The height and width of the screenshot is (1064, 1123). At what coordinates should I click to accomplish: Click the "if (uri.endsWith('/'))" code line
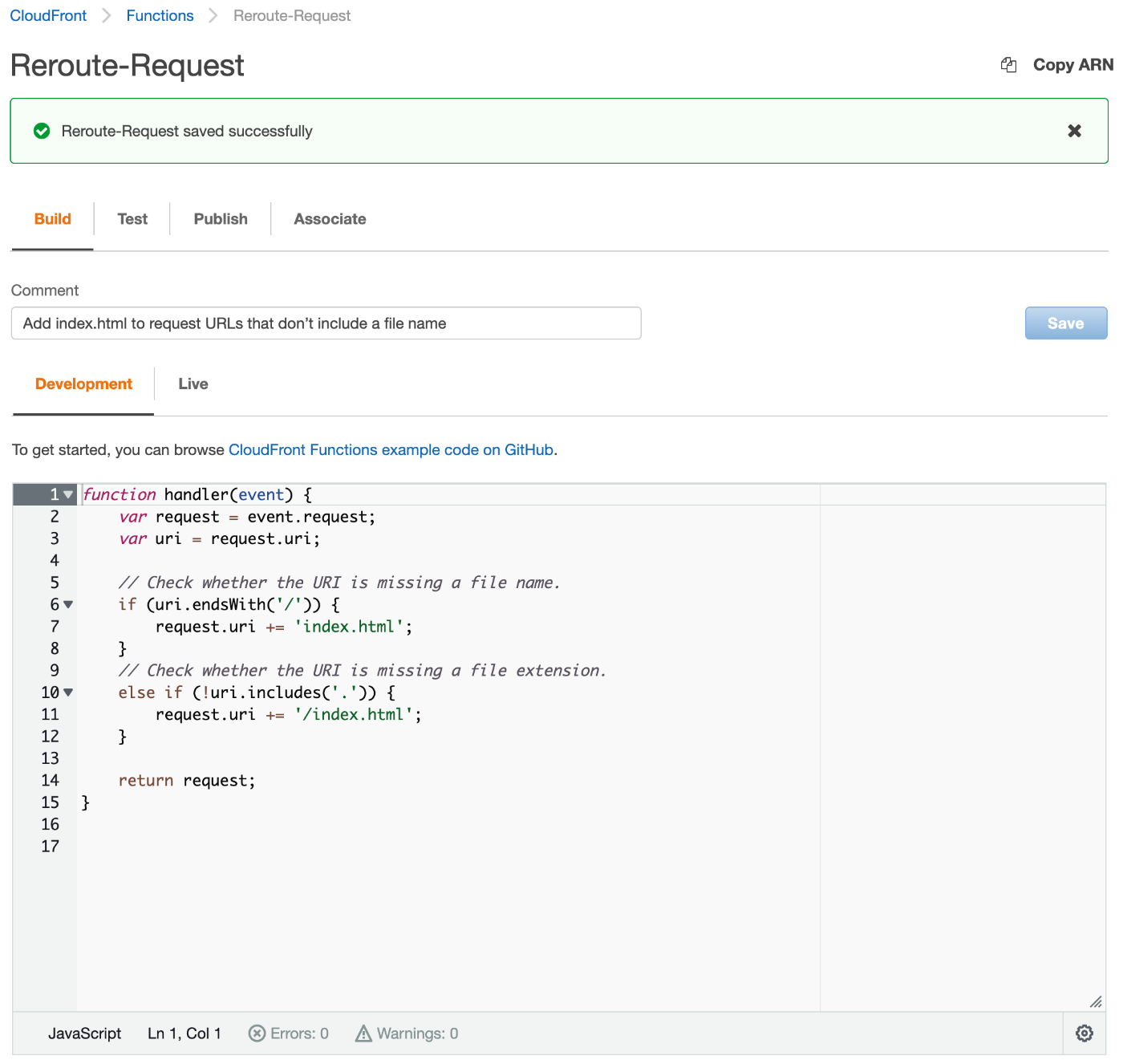click(229, 604)
